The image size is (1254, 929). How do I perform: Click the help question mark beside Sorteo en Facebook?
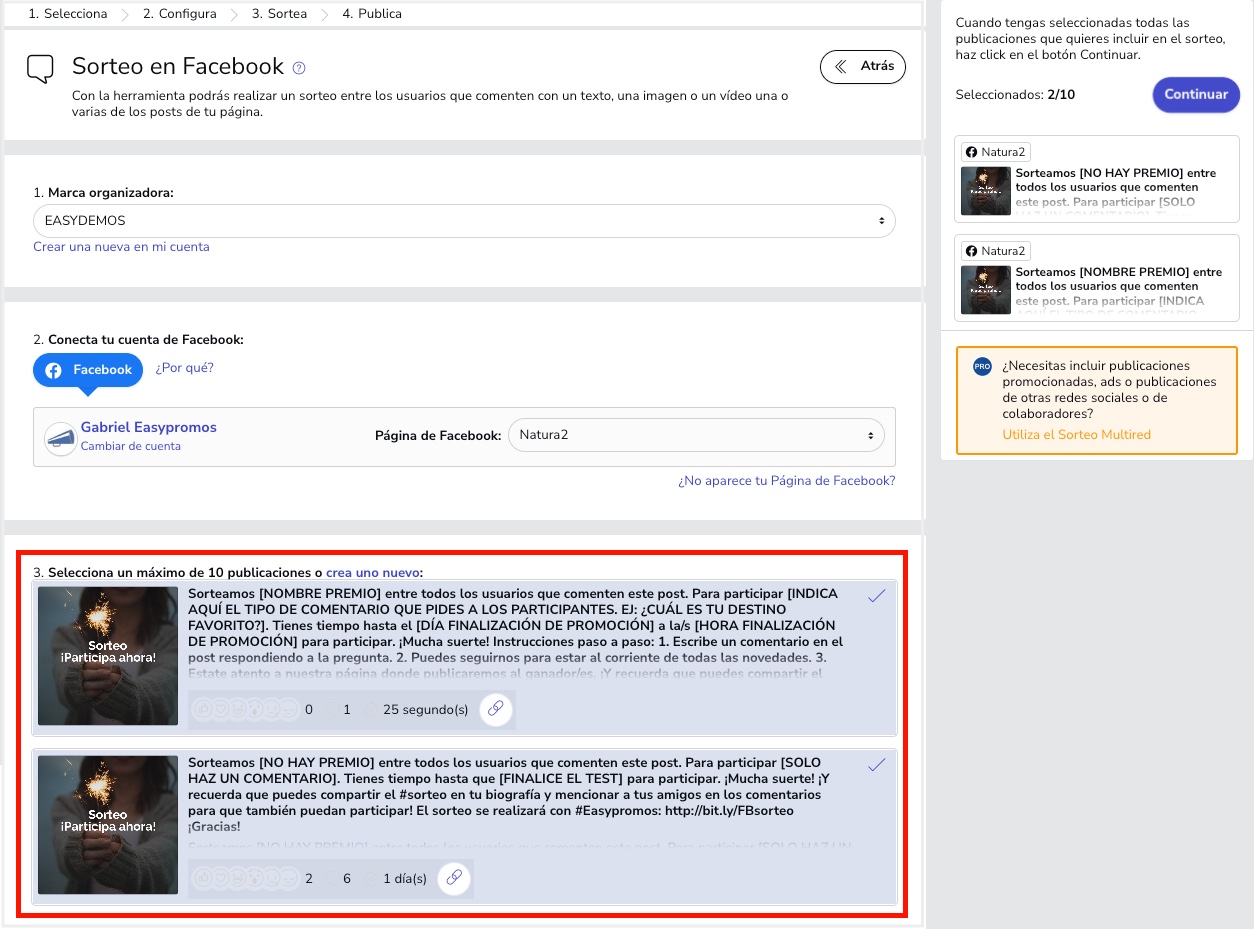298,68
